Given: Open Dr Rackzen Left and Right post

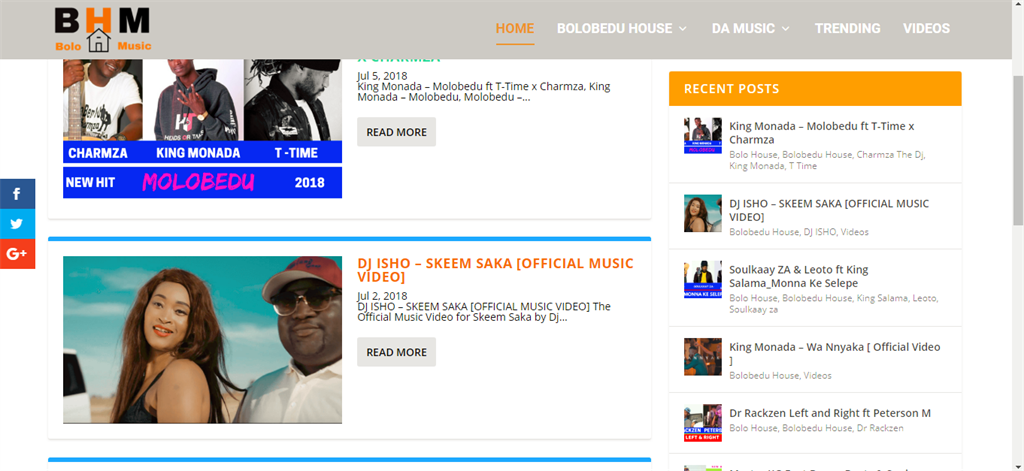Looking at the screenshot, I should 830,413.
